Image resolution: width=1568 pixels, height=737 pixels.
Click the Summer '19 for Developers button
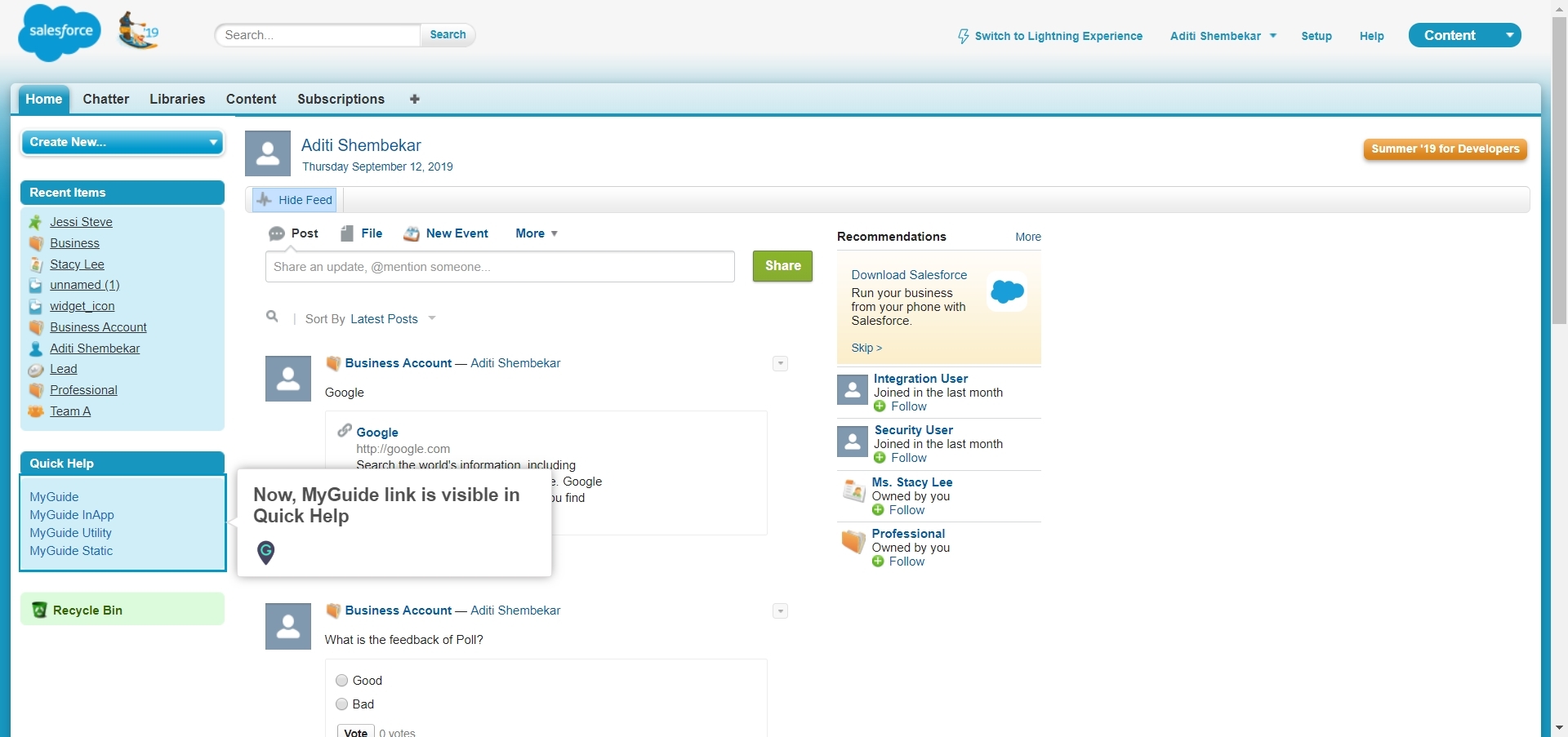pyautogui.click(x=1445, y=149)
